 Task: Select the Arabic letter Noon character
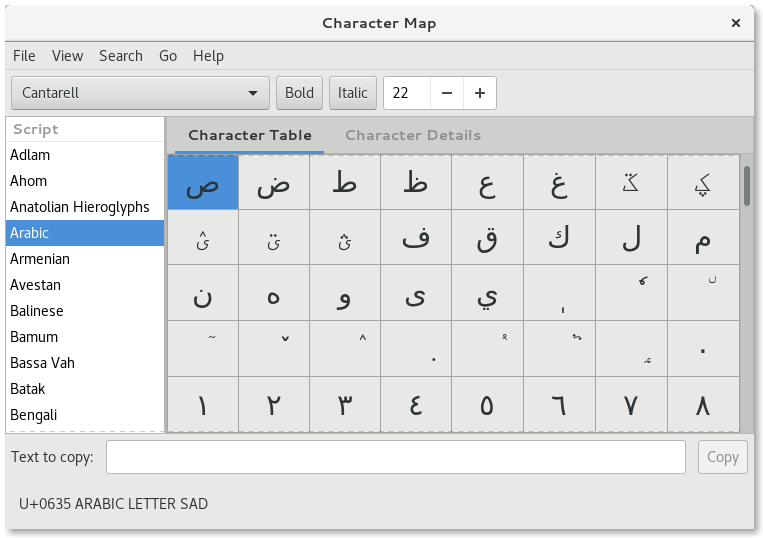203,294
